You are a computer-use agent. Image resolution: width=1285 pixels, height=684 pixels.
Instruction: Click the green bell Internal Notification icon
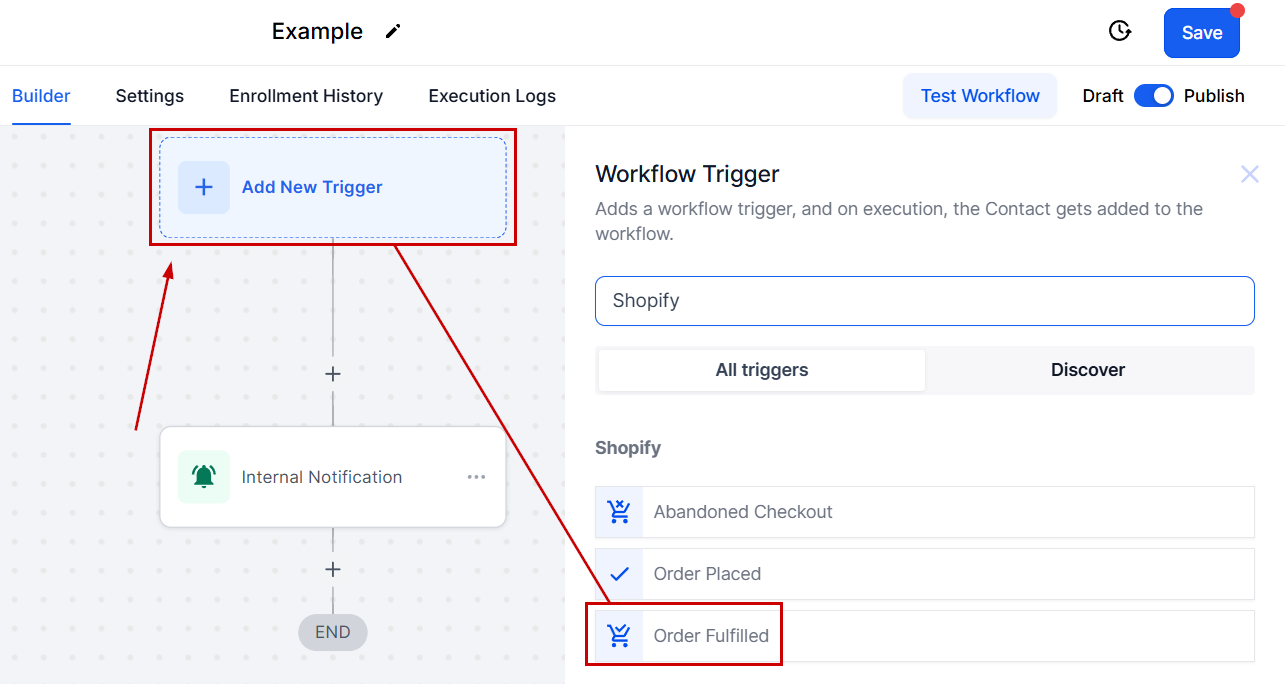[x=204, y=477]
